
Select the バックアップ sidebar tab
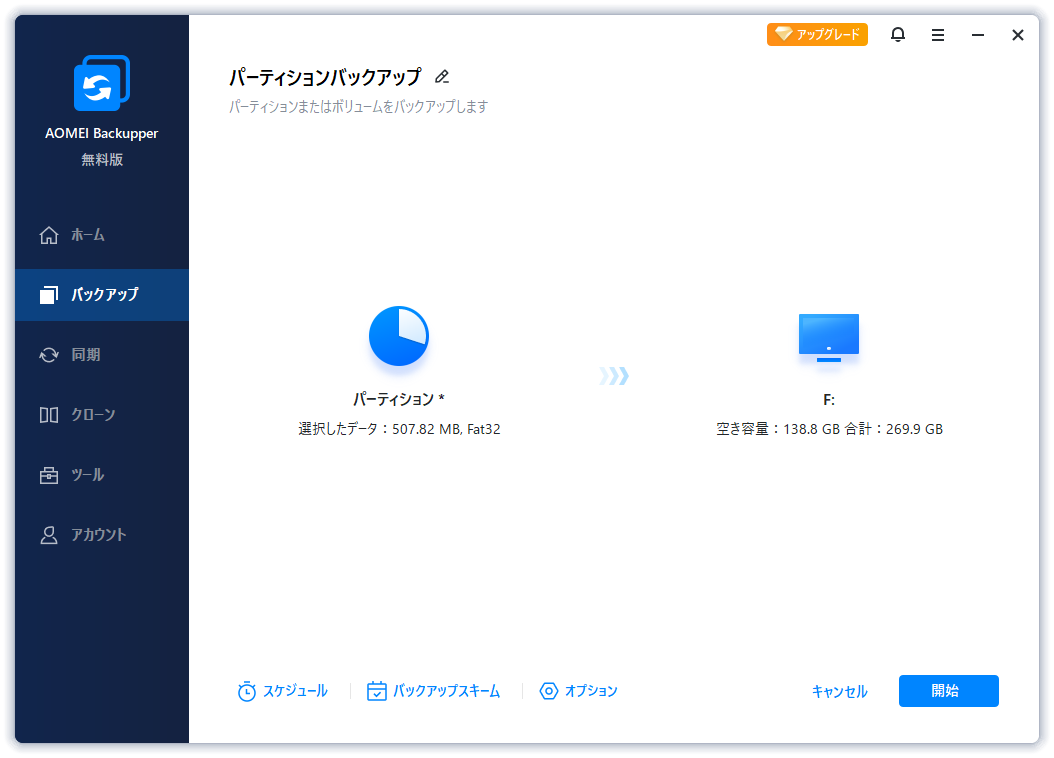102,295
